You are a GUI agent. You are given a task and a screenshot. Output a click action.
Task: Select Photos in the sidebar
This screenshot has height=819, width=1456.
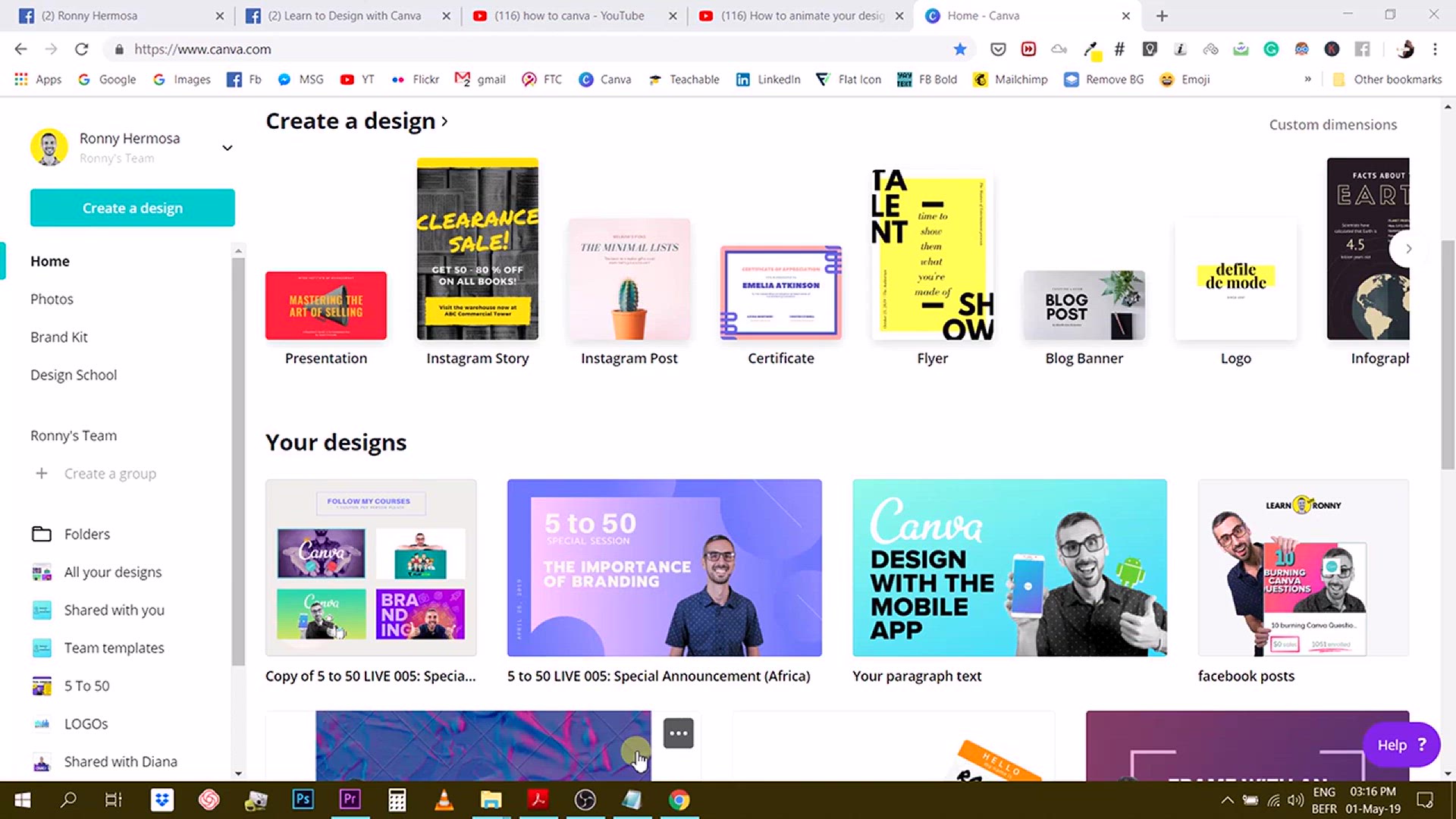(52, 299)
